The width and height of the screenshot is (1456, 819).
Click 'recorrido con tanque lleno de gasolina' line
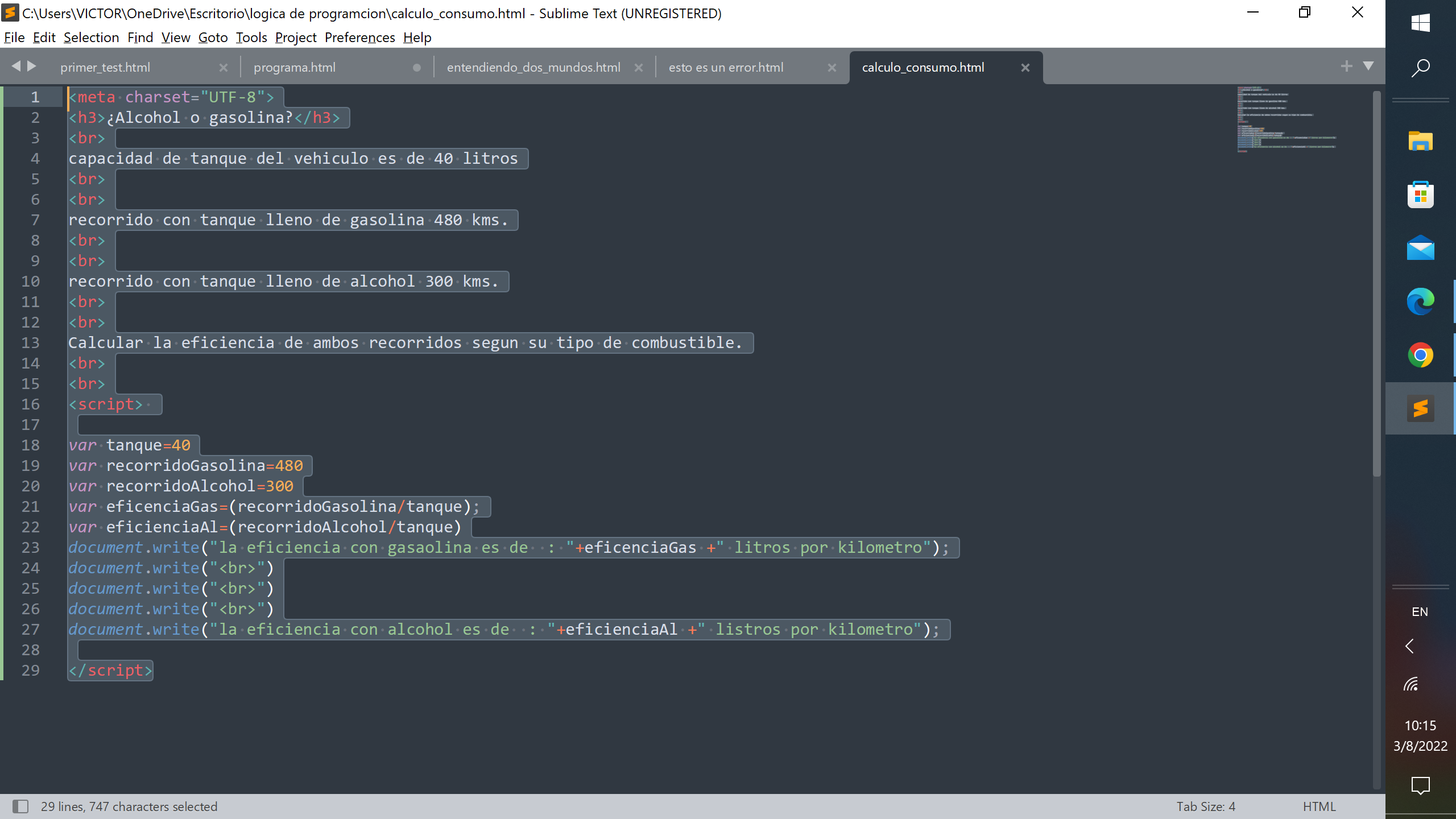tap(288, 220)
